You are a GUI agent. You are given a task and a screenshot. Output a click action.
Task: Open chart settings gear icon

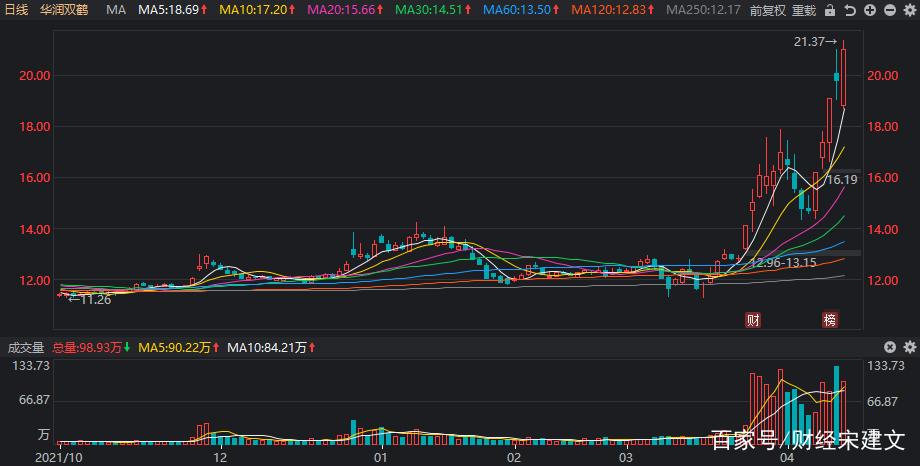tap(908, 10)
